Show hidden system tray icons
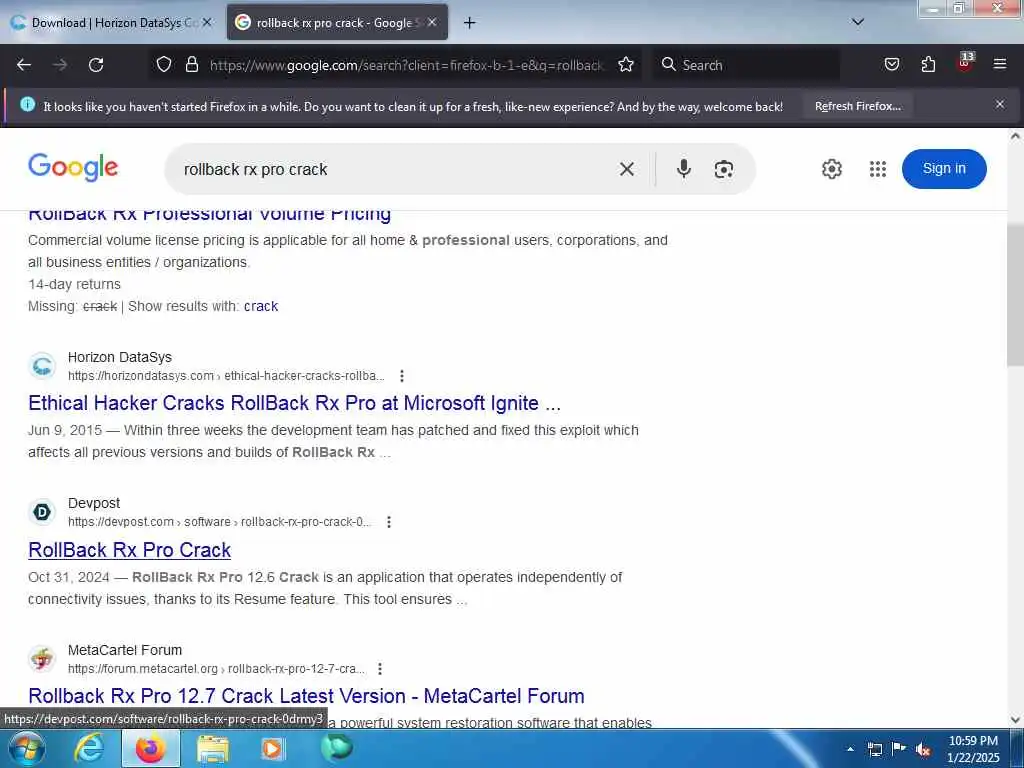Viewport: 1024px width, 768px height. 850,749
